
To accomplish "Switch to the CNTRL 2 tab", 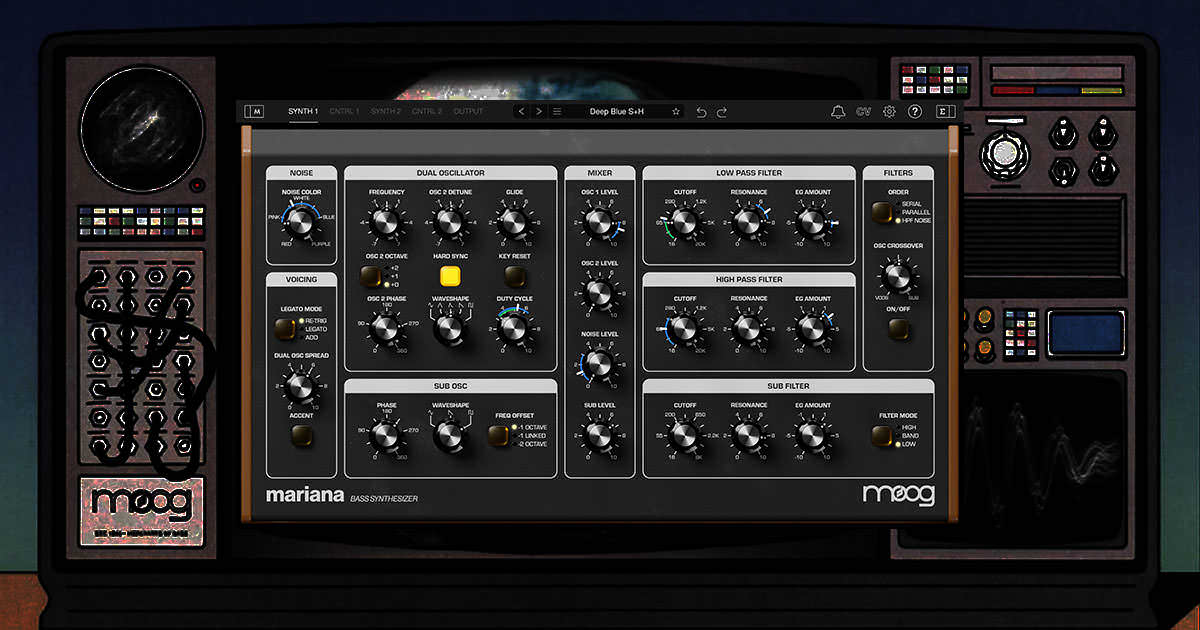I will tap(427, 112).
